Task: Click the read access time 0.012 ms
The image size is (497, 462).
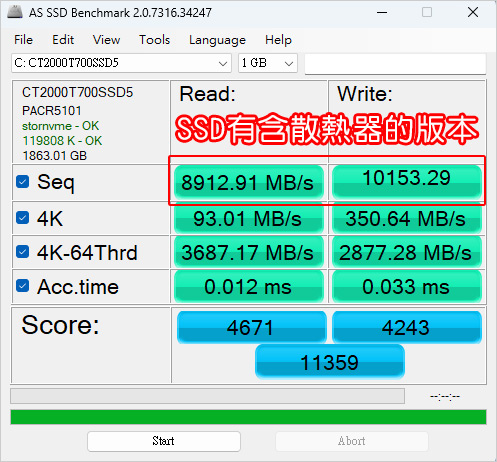Action: pos(249,286)
